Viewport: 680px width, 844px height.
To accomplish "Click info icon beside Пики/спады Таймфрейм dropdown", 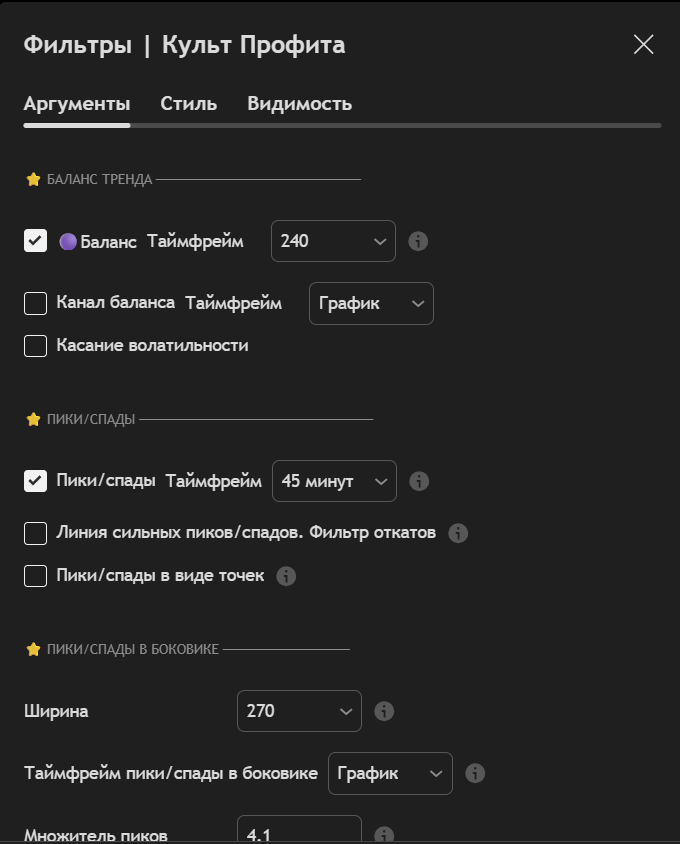I will click(x=420, y=481).
